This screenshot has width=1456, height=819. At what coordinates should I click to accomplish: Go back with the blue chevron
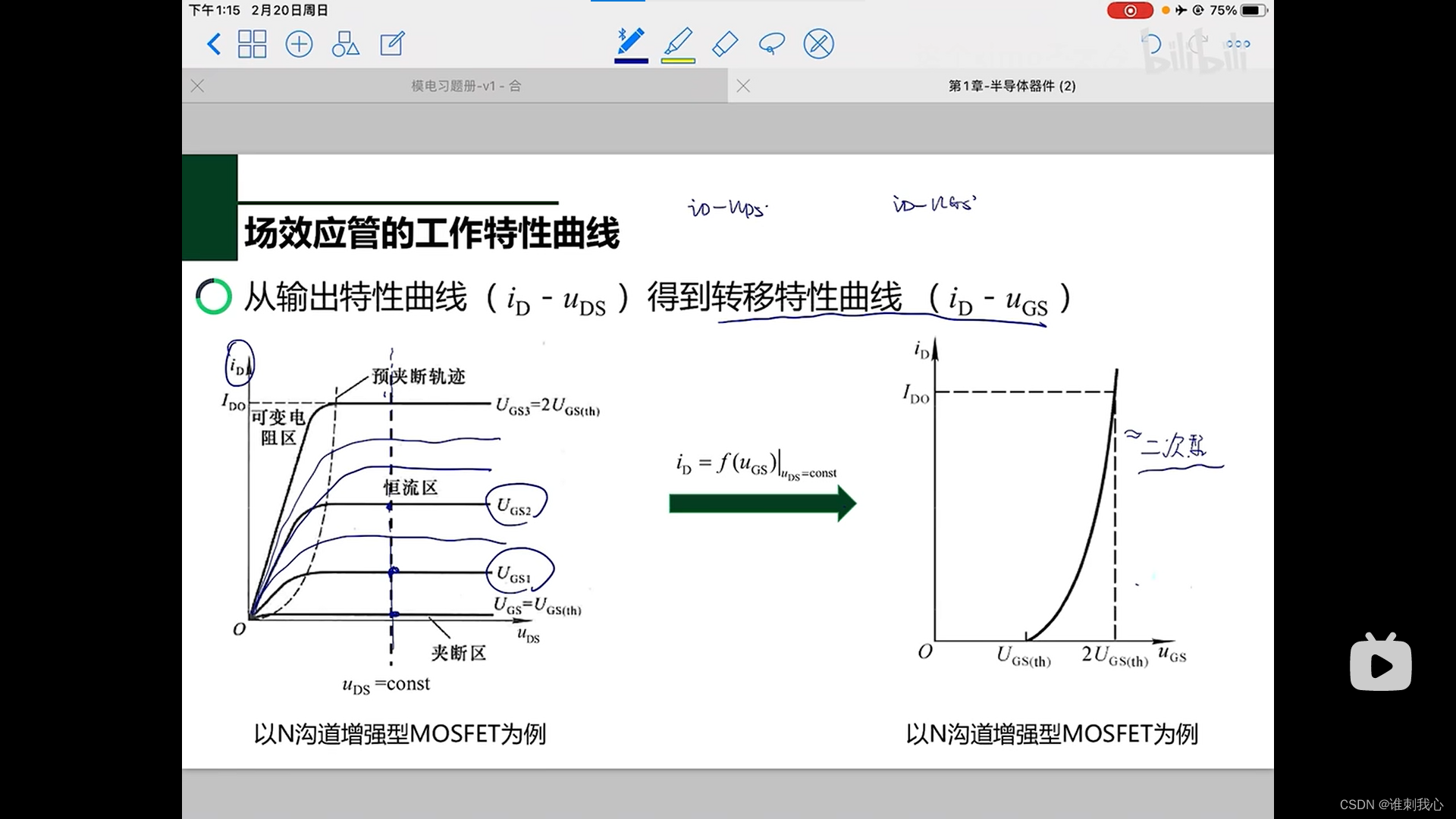[x=214, y=44]
